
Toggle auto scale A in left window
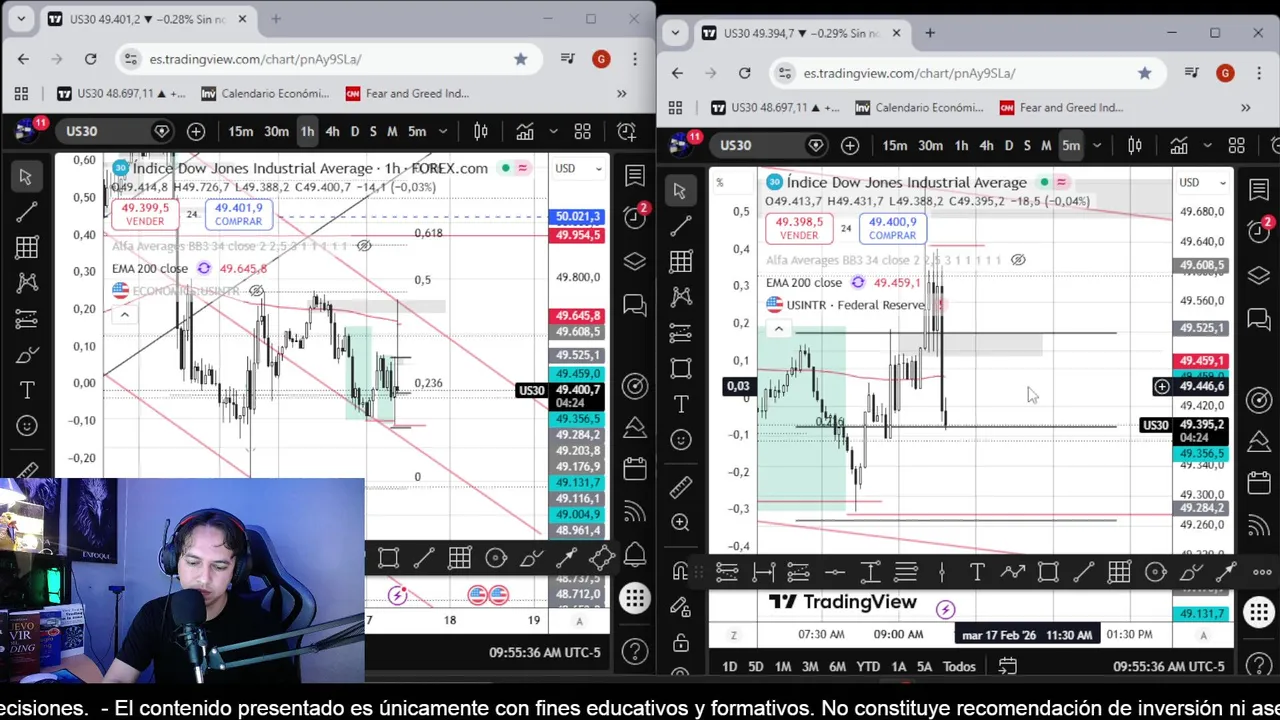click(579, 621)
